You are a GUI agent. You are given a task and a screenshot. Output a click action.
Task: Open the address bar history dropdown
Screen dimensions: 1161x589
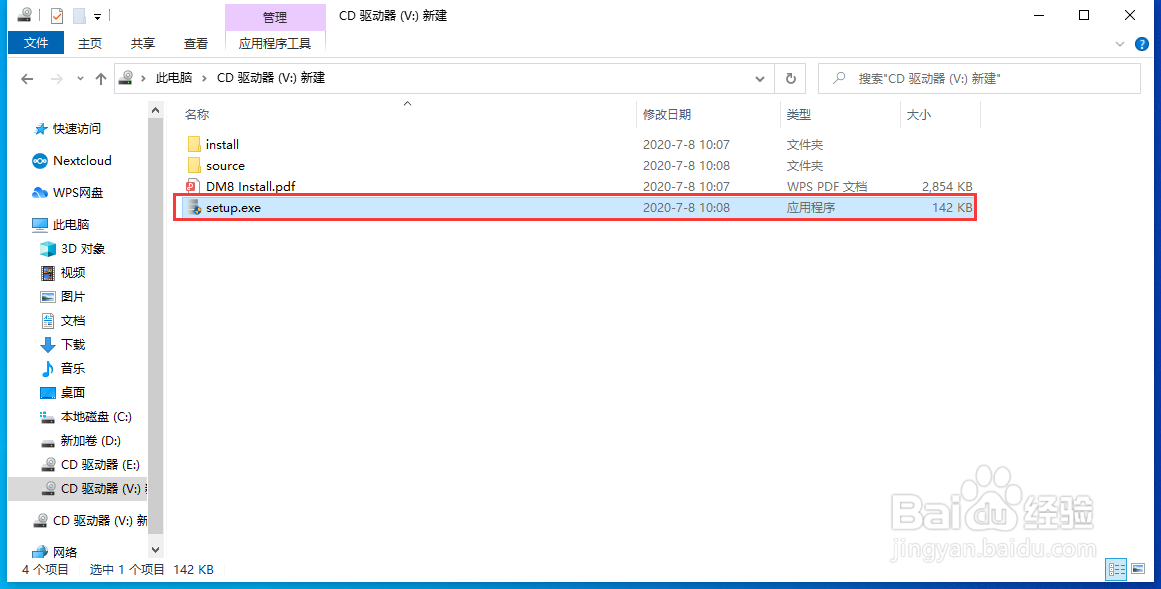(759, 78)
